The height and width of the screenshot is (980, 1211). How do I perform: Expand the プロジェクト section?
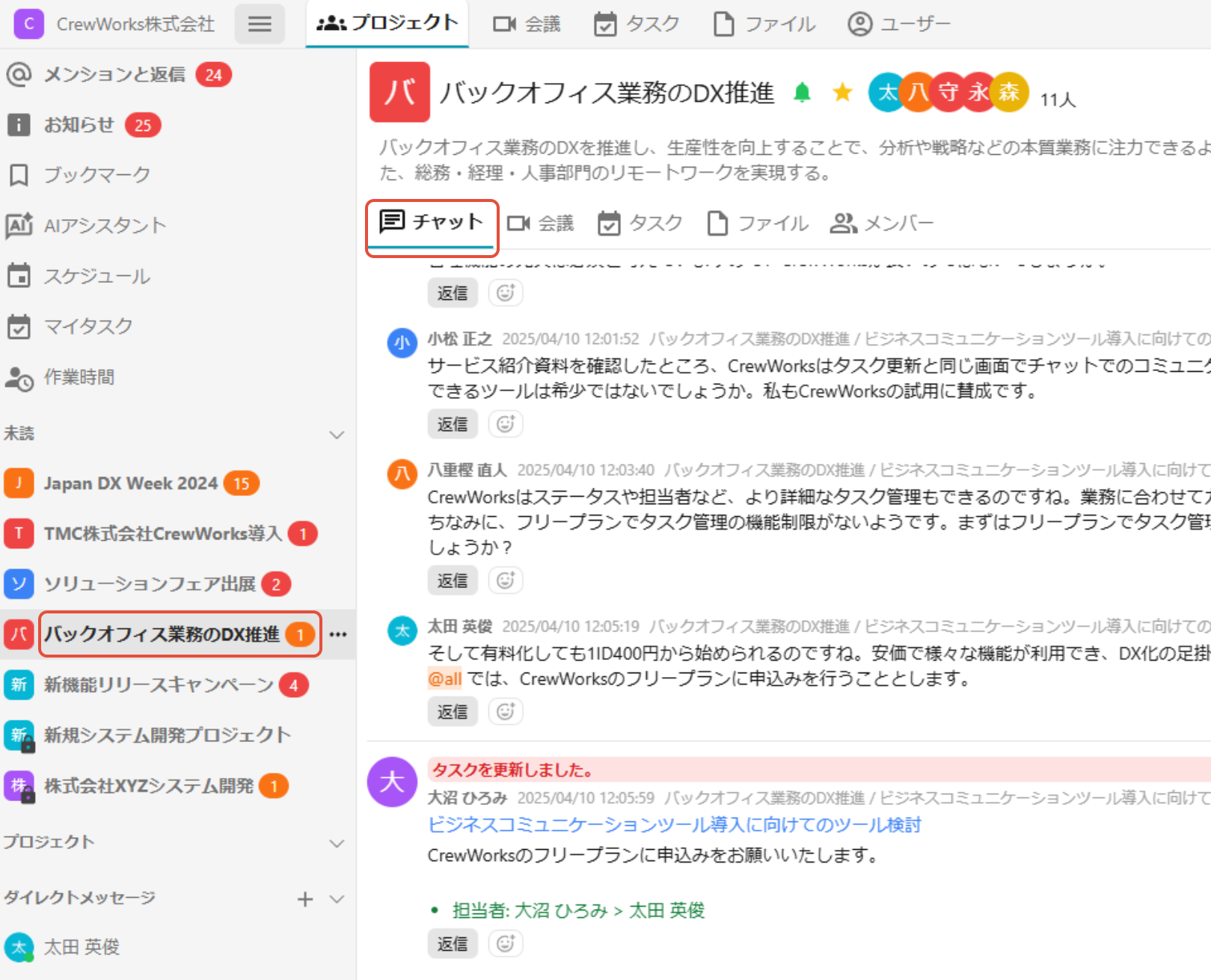[337, 843]
